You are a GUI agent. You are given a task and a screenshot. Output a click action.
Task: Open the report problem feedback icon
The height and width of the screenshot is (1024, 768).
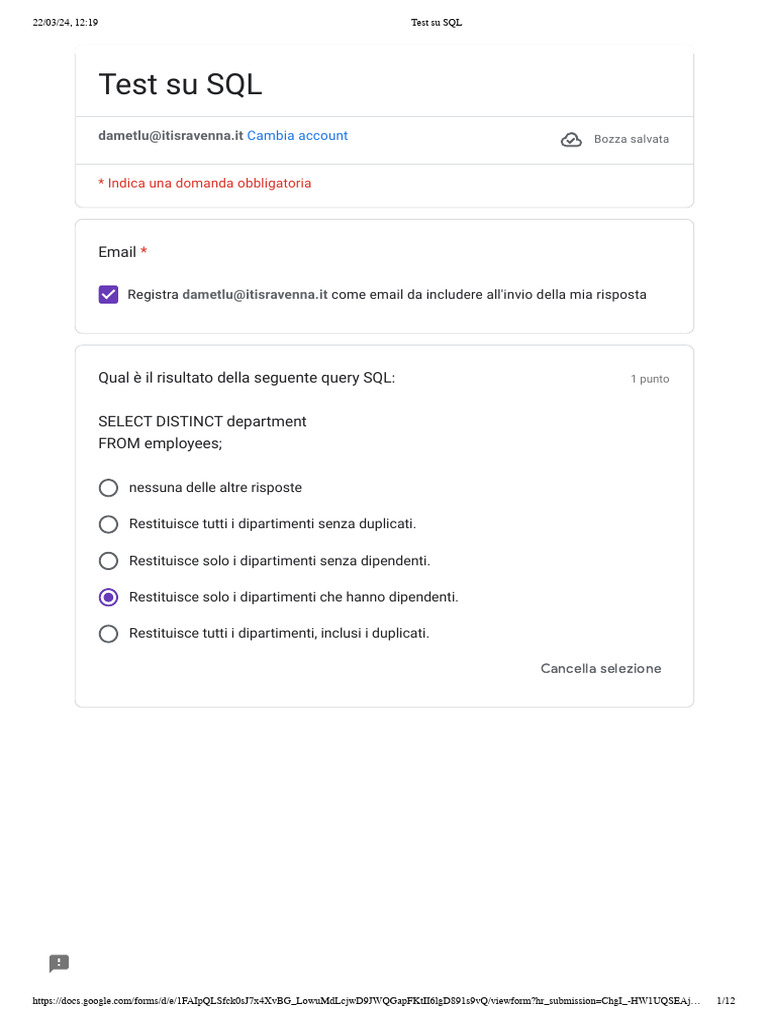59,963
